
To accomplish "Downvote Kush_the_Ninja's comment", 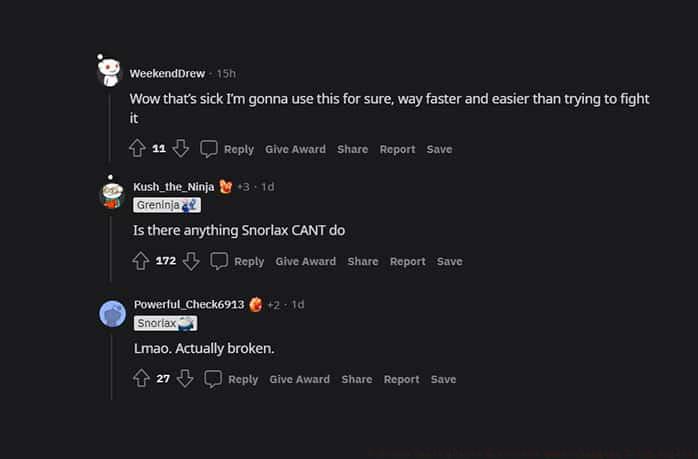I will (191, 261).
